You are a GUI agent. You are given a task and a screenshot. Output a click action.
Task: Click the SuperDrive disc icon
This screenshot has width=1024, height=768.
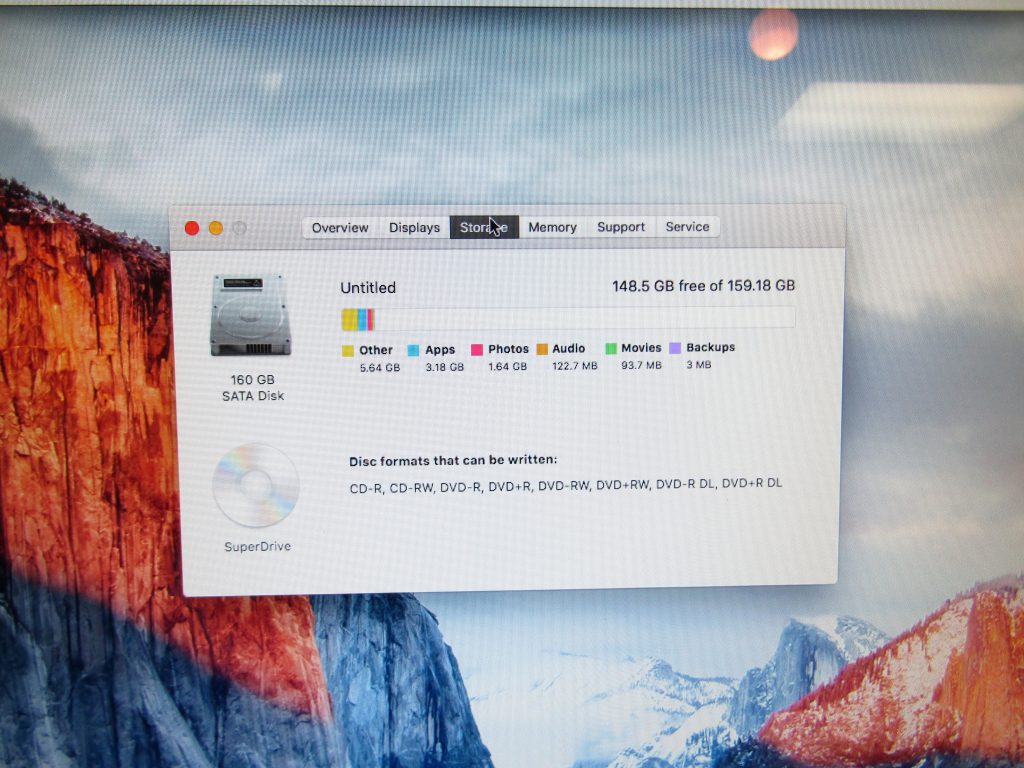point(255,485)
